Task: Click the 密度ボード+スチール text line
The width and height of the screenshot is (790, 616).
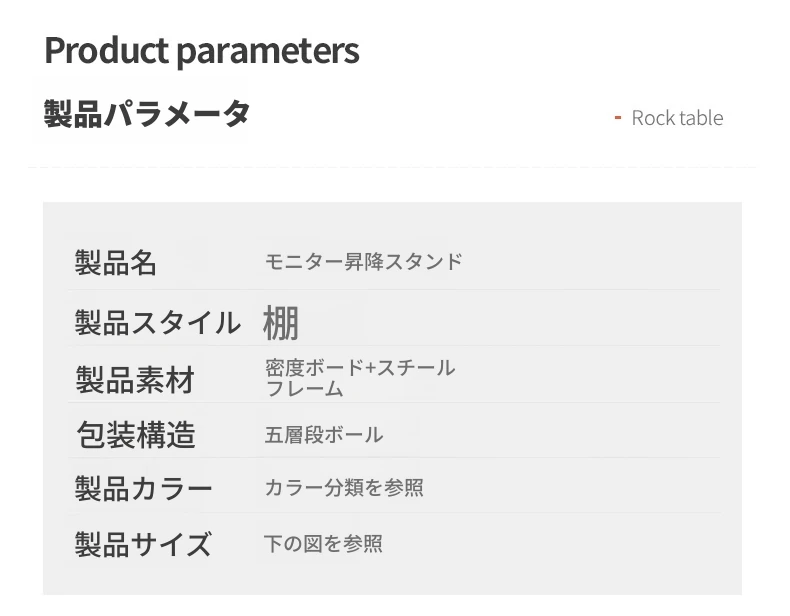Action: (x=360, y=368)
